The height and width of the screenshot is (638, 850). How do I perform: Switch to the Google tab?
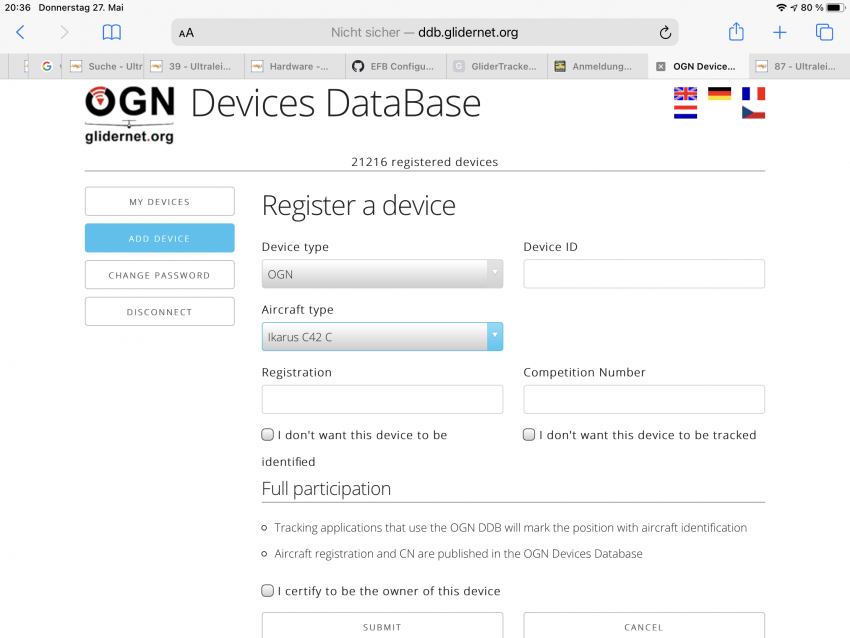tap(47, 66)
